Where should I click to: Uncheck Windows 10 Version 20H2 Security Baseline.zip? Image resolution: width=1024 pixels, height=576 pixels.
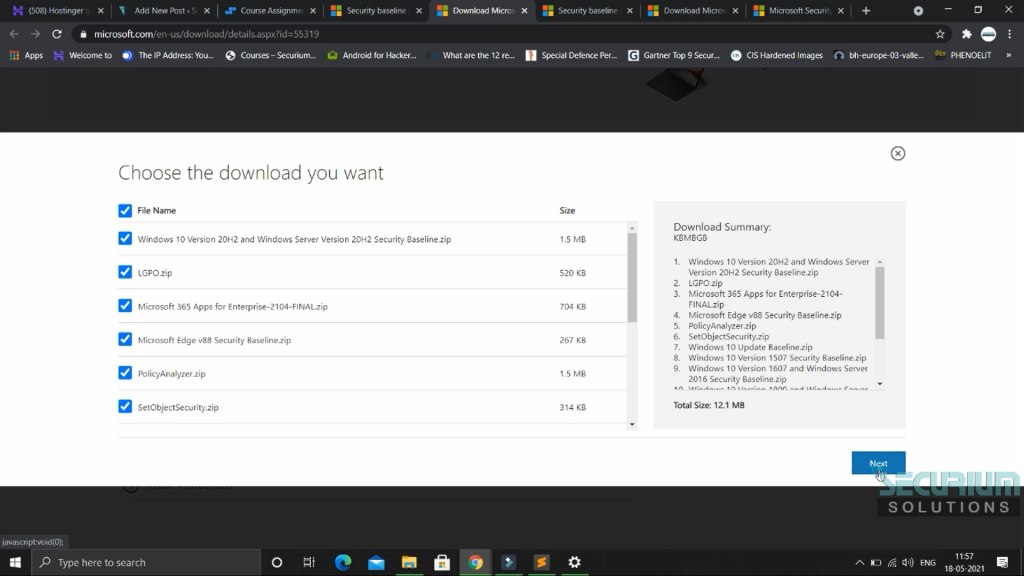coord(125,238)
